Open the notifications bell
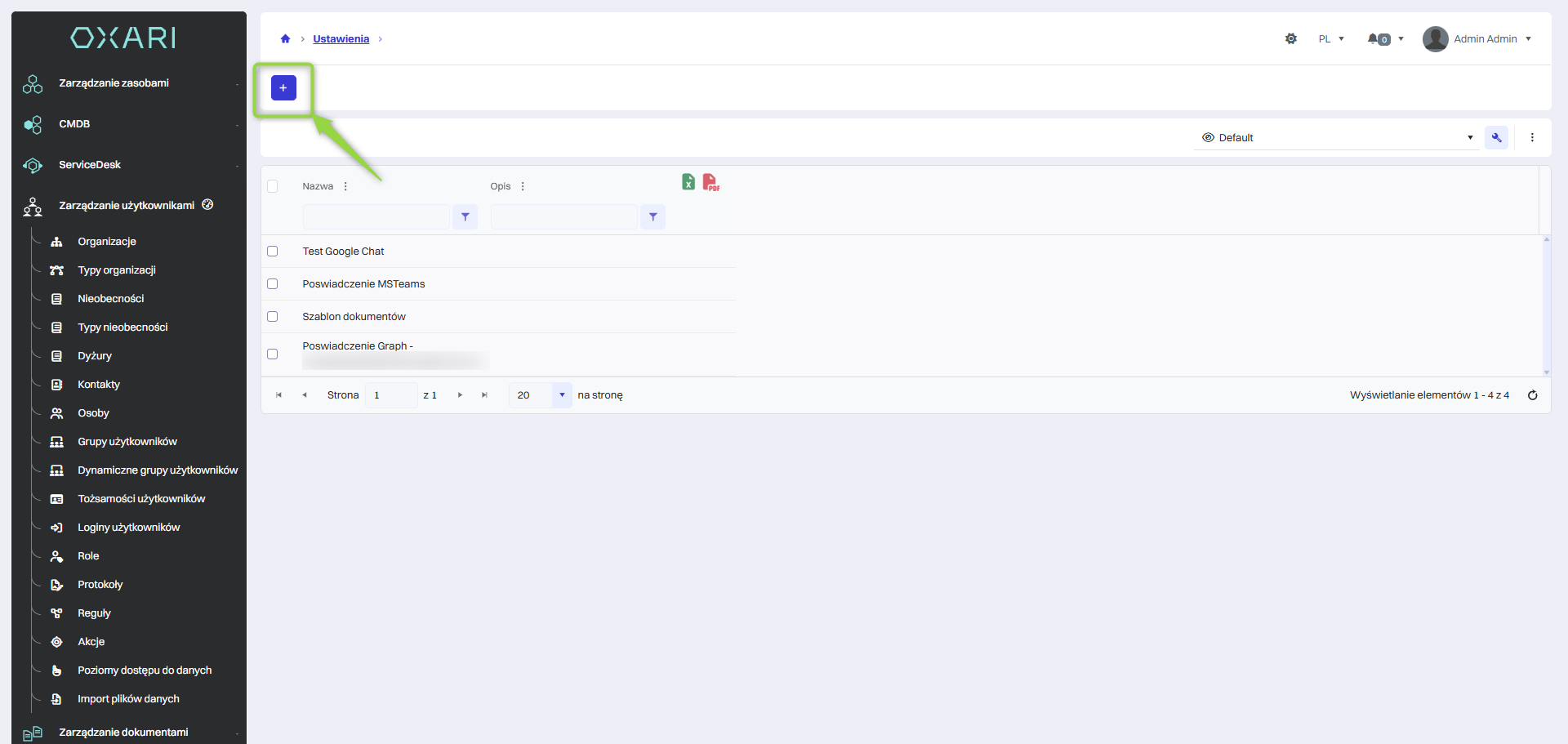The height and width of the screenshot is (744, 1568). tap(1379, 39)
